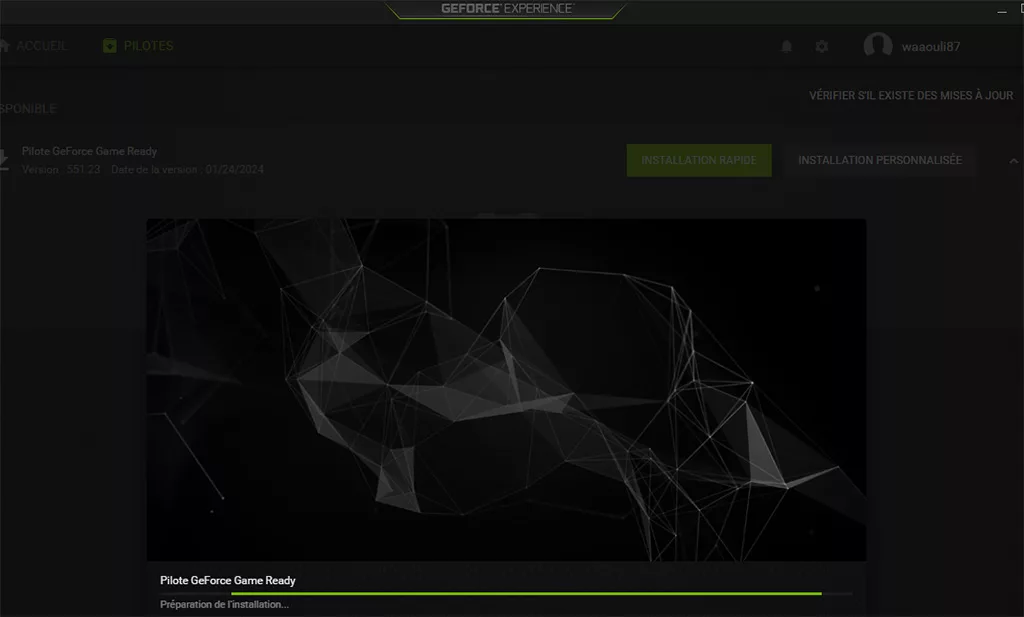Screen dimensions: 1024x617
Task: Click the version 551.23 text
Action: tap(61, 169)
